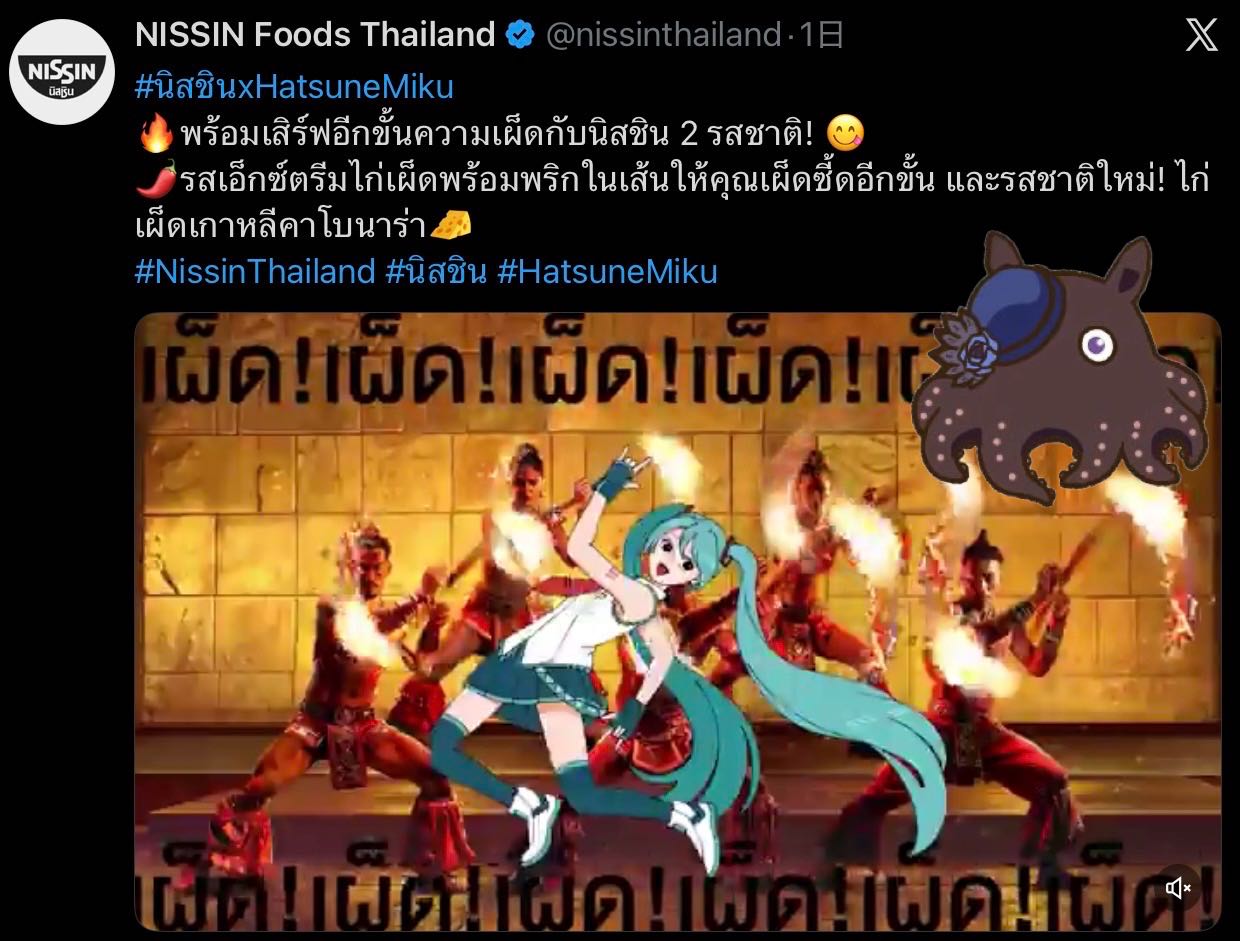Open NISSIN Foods Thailand account name
Screen dimensions: 1240x941
(x=315, y=35)
